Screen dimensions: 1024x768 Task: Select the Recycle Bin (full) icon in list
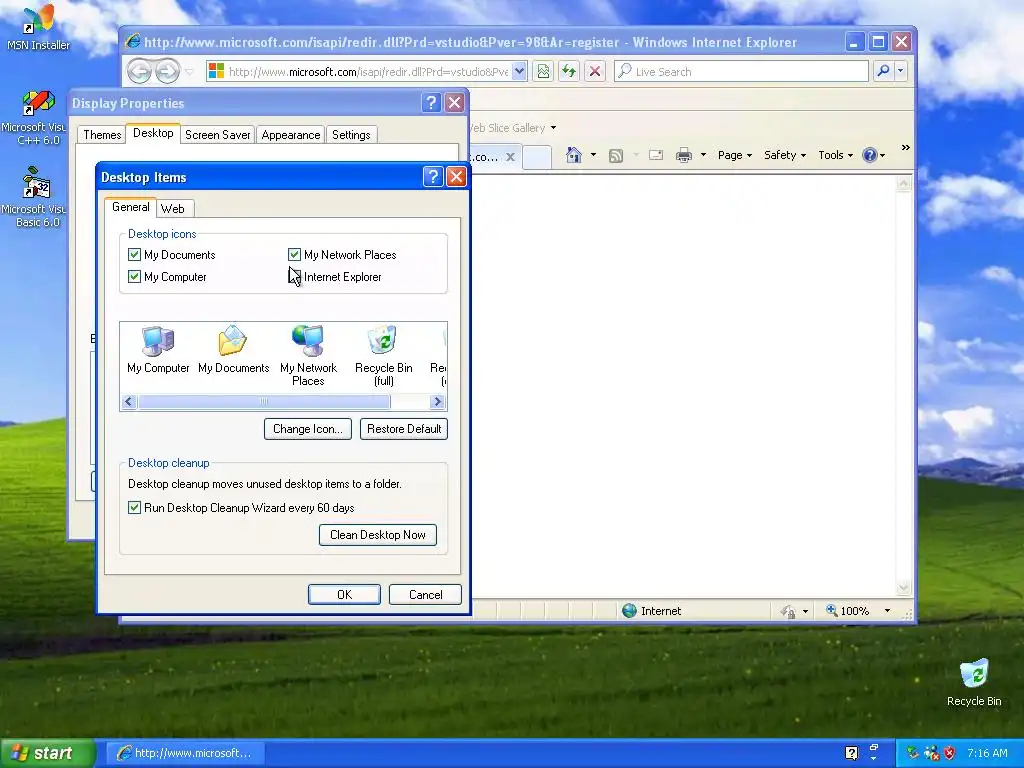pos(383,357)
